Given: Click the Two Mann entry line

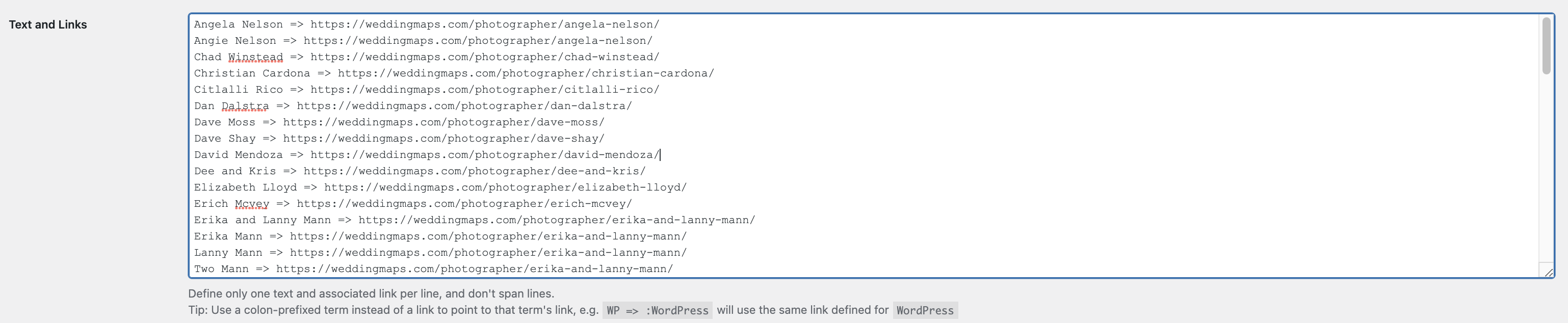Looking at the screenshot, I should (432, 268).
